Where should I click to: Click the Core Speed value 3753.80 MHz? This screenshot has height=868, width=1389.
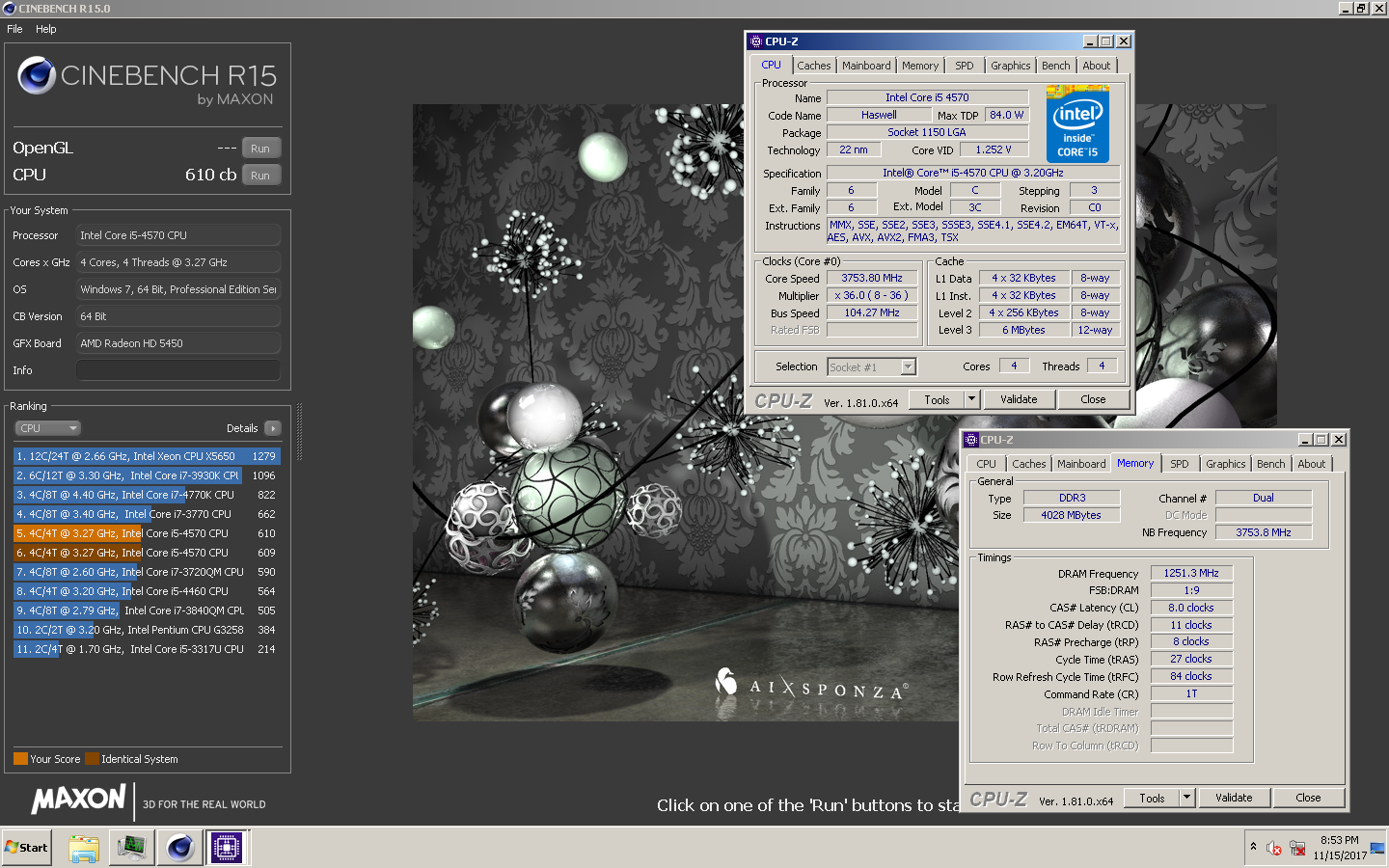click(872, 278)
